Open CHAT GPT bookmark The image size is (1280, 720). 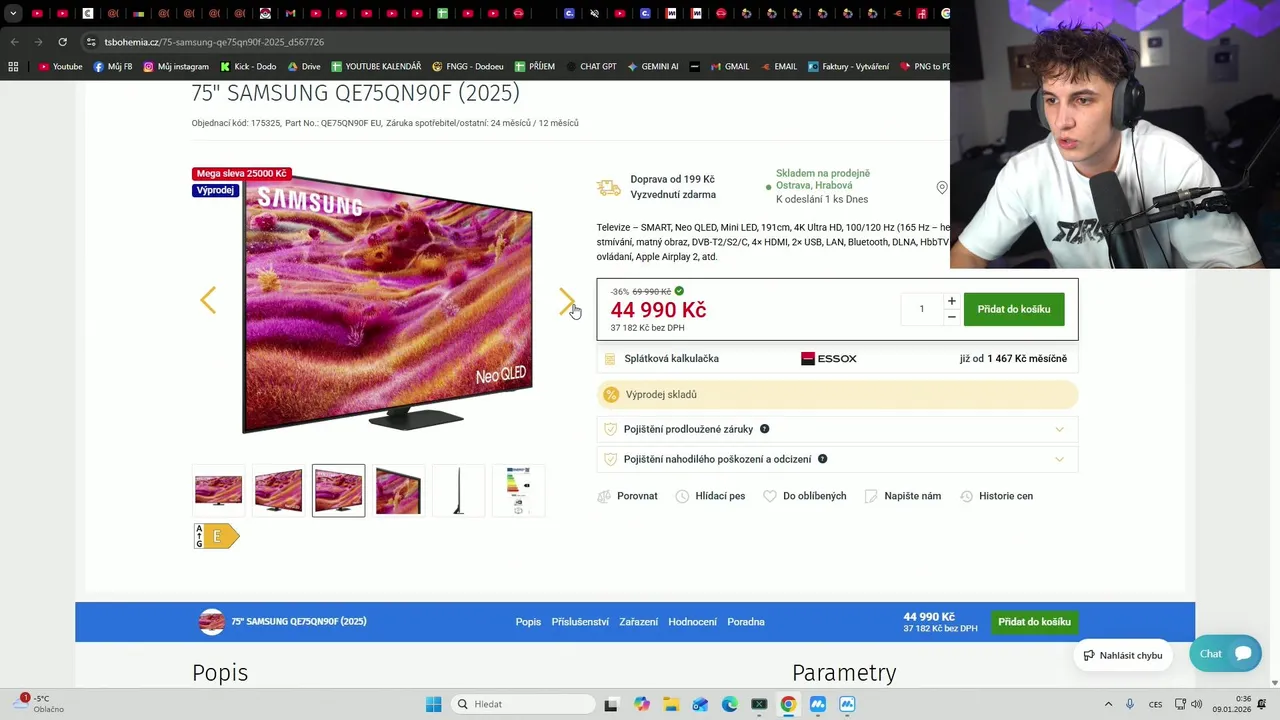[x=590, y=67]
